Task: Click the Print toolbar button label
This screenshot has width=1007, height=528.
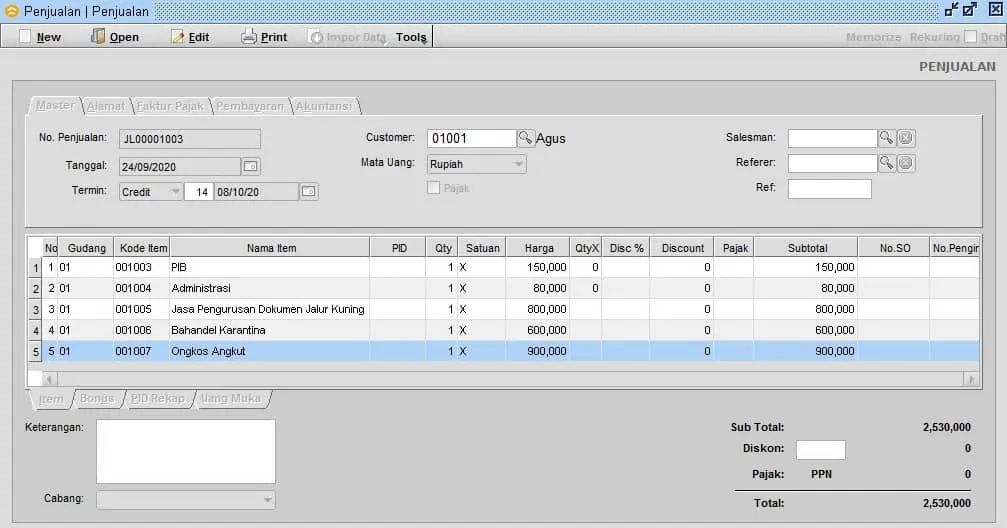Action: 274,37
